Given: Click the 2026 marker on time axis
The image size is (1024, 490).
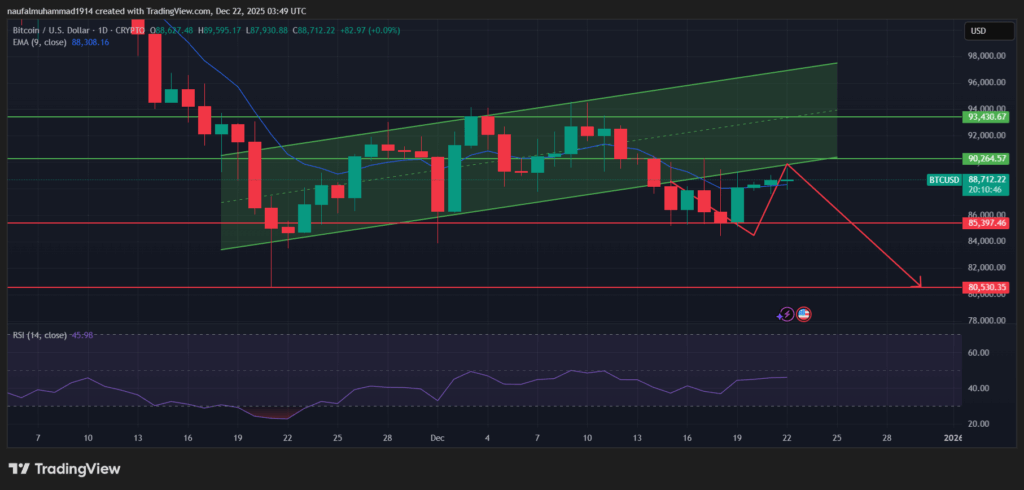Looking at the screenshot, I should [x=951, y=438].
